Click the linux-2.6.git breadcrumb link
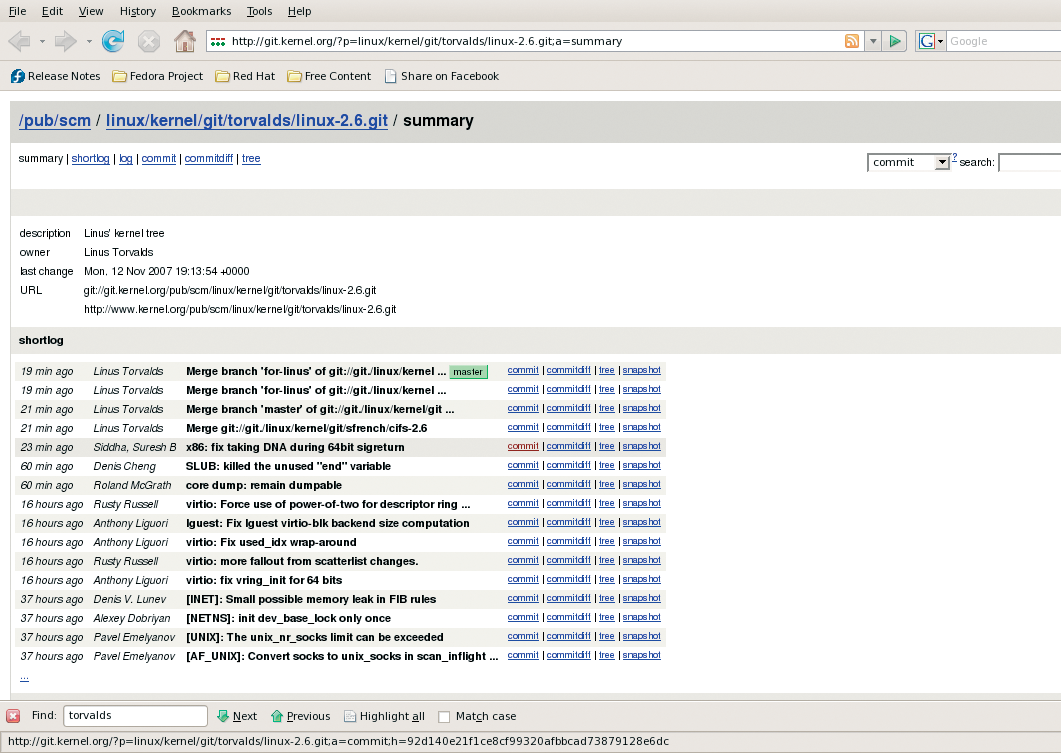Viewport: 1061px width, 753px height. point(247,120)
